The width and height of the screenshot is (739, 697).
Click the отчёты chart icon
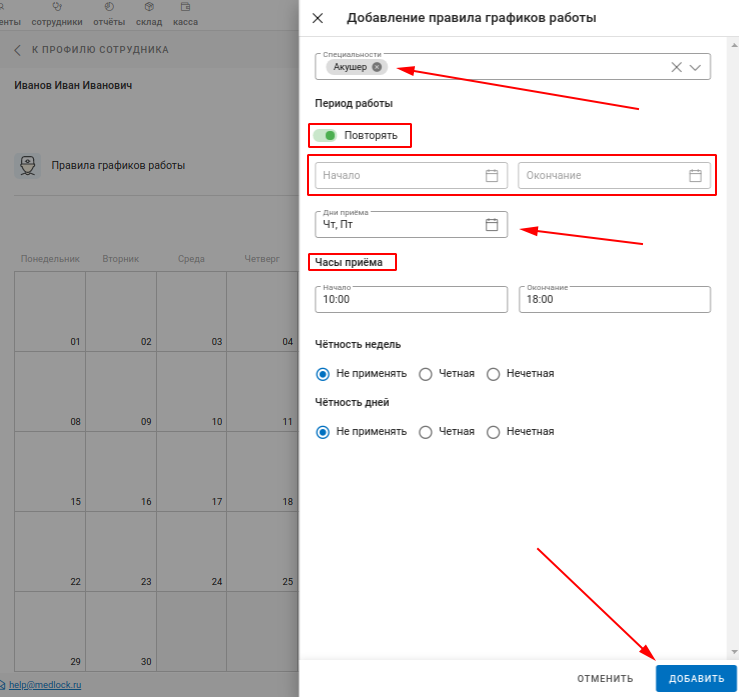coord(109,7)
